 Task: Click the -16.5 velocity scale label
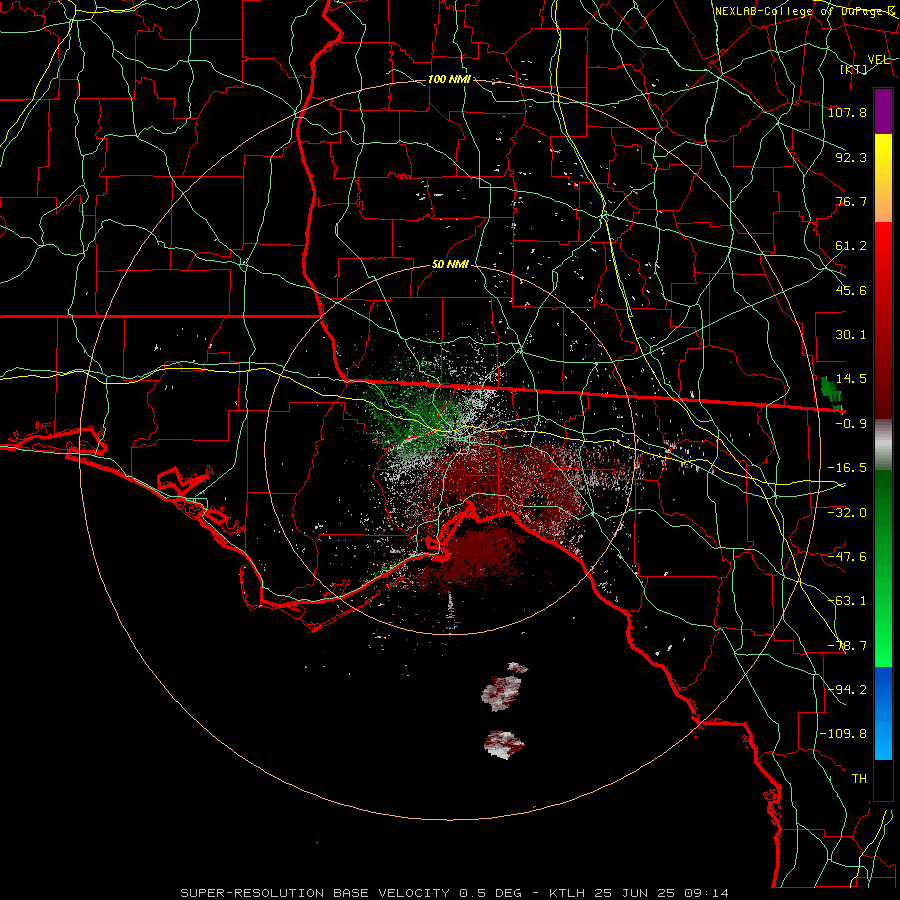point(847,468)
